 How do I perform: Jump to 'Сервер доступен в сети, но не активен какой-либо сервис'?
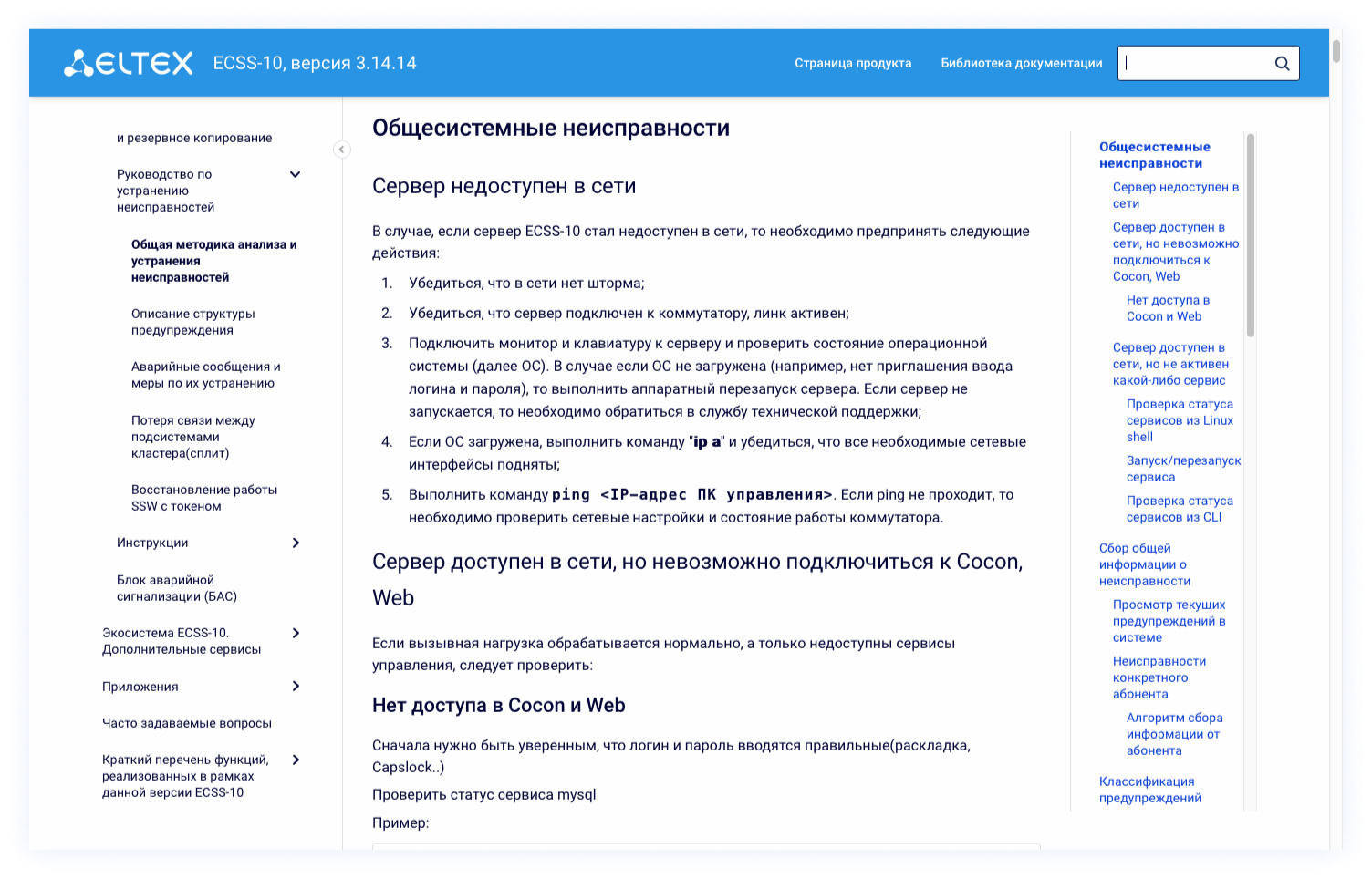(1170, 364)
